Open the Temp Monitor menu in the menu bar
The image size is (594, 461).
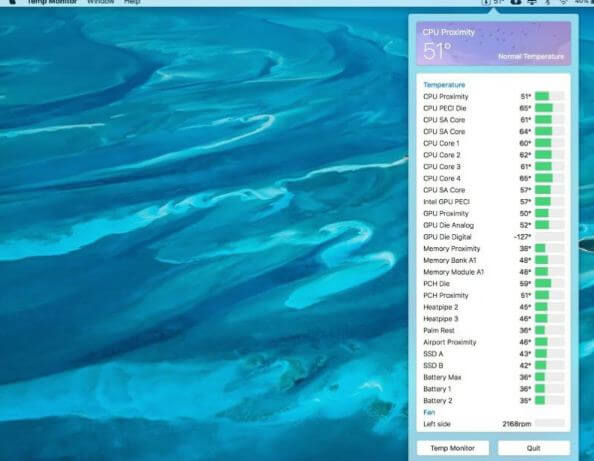[52, 2]
